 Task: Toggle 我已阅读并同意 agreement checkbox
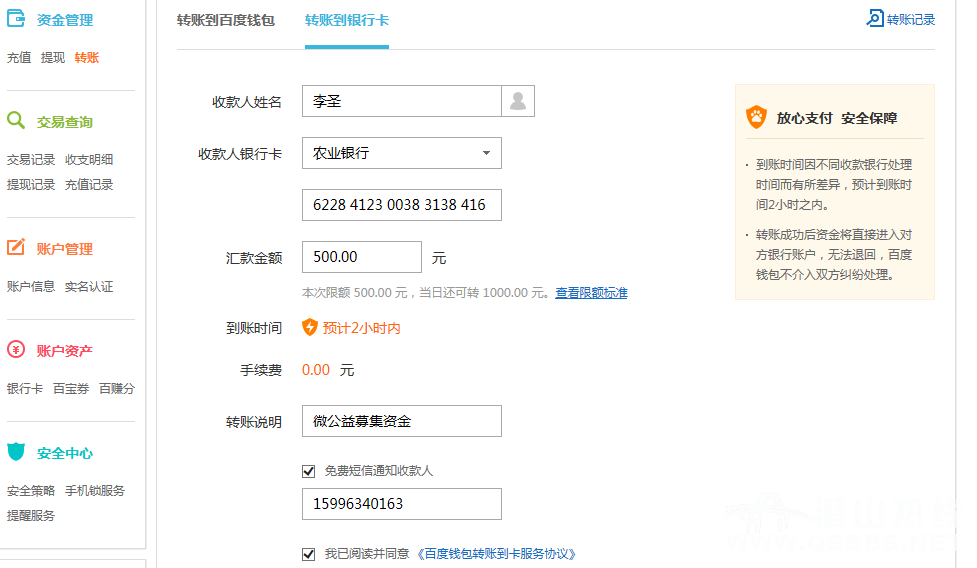[308, 554]
